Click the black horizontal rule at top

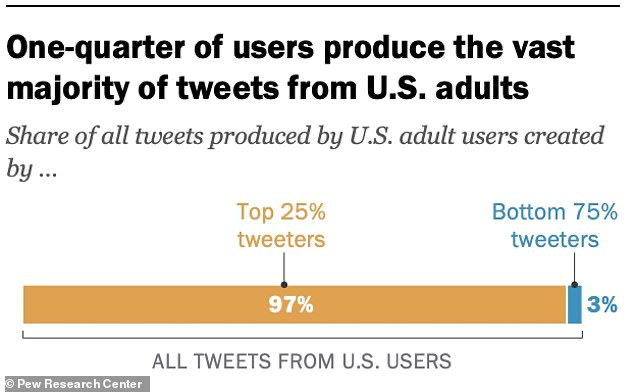pyautogui.click(x=313, y=5)
